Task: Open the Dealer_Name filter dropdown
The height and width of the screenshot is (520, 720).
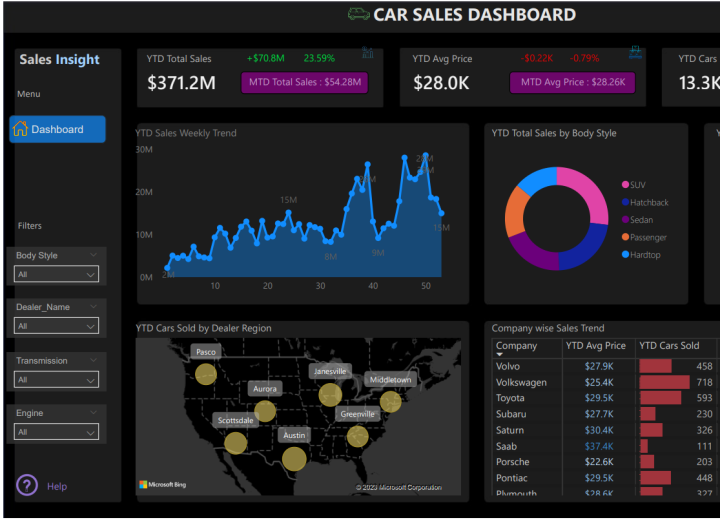Action: click(x=57, y=326)
